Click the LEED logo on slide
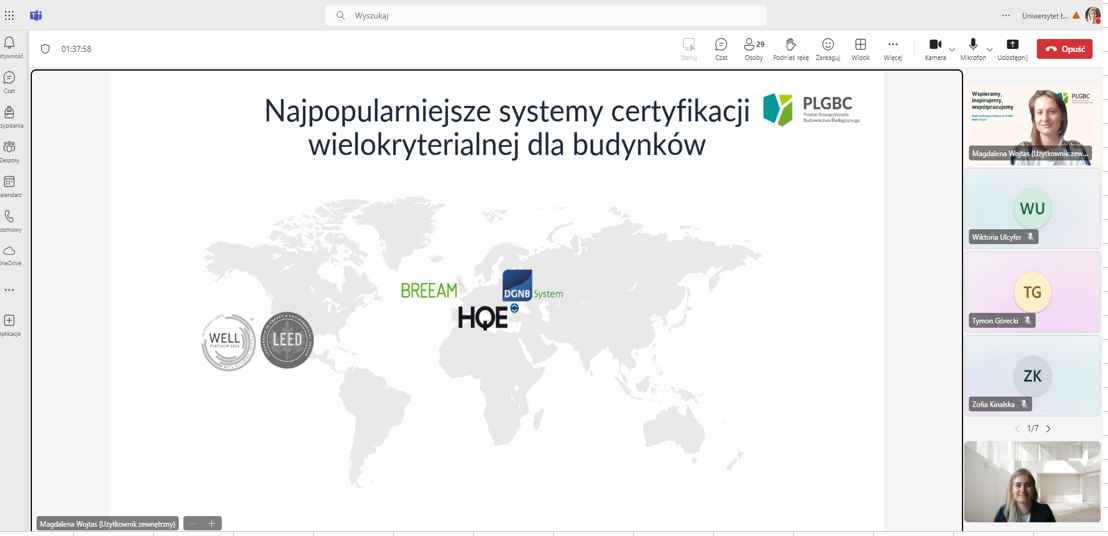Image resolution: width=1108 pixels, height=536 pixels. [287, 341]
